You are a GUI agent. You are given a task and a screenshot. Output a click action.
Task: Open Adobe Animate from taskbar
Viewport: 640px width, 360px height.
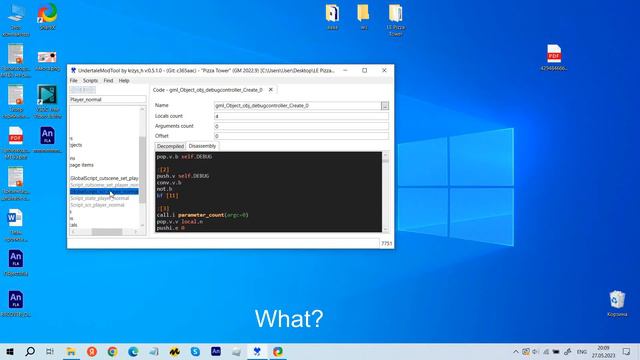pos(216,351)
